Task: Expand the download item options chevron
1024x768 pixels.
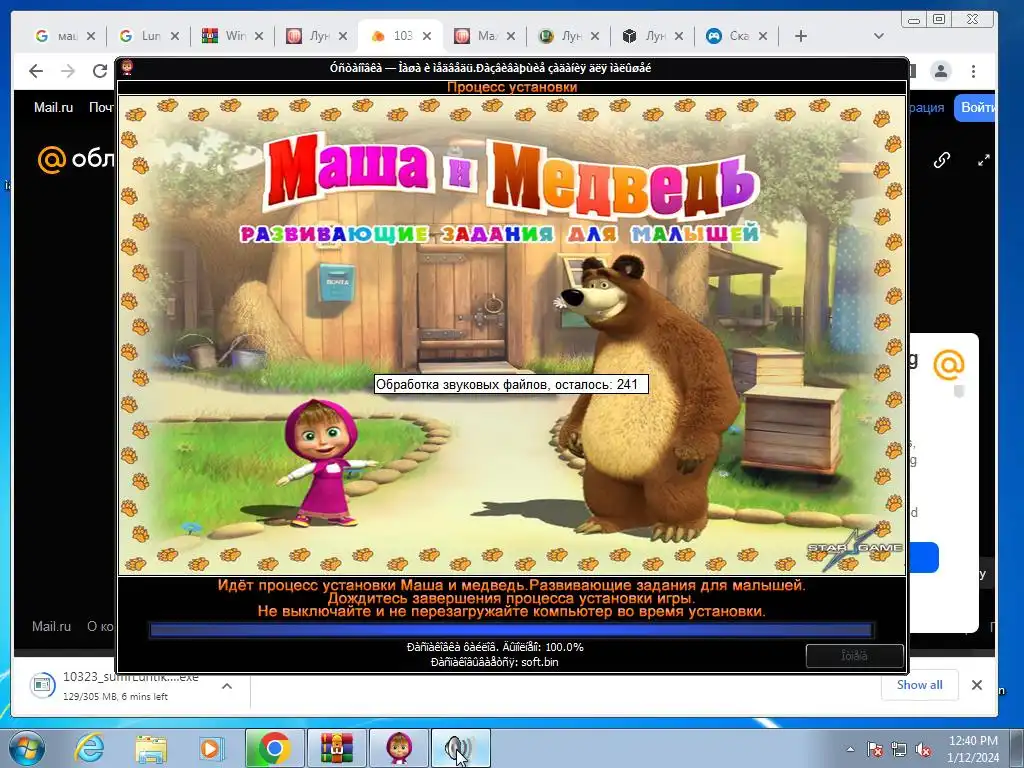Action: point(227,686)
